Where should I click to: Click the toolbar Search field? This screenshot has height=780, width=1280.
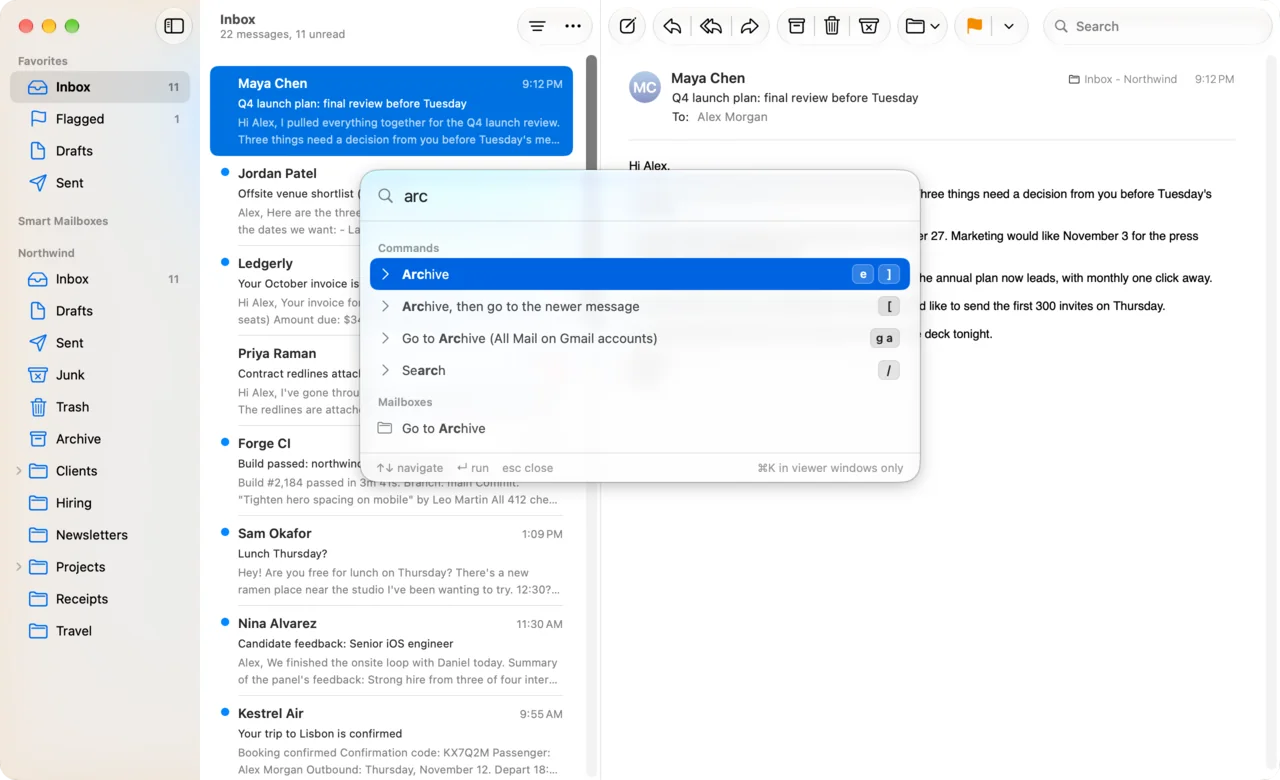click(1157, 26)
